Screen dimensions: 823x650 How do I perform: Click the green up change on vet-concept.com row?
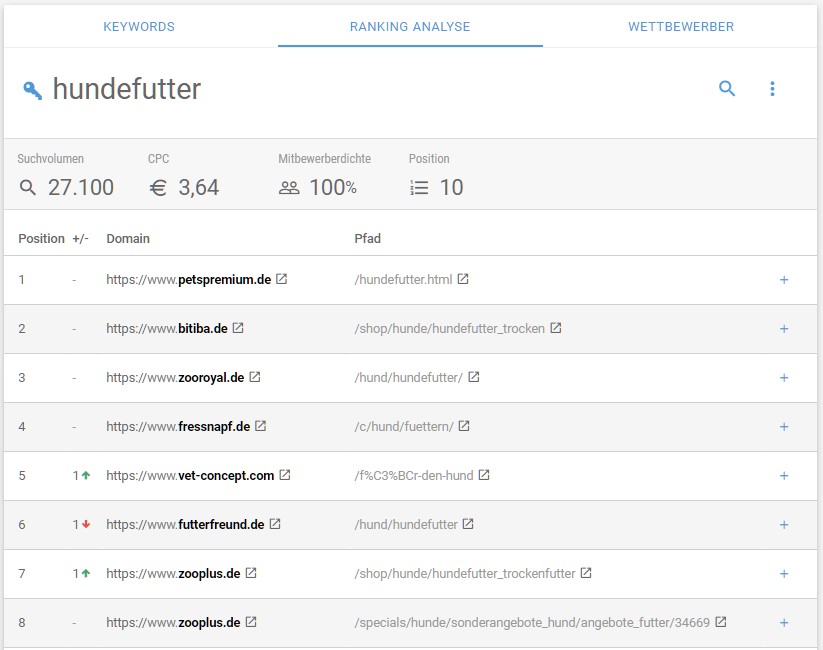pos(81,476)
